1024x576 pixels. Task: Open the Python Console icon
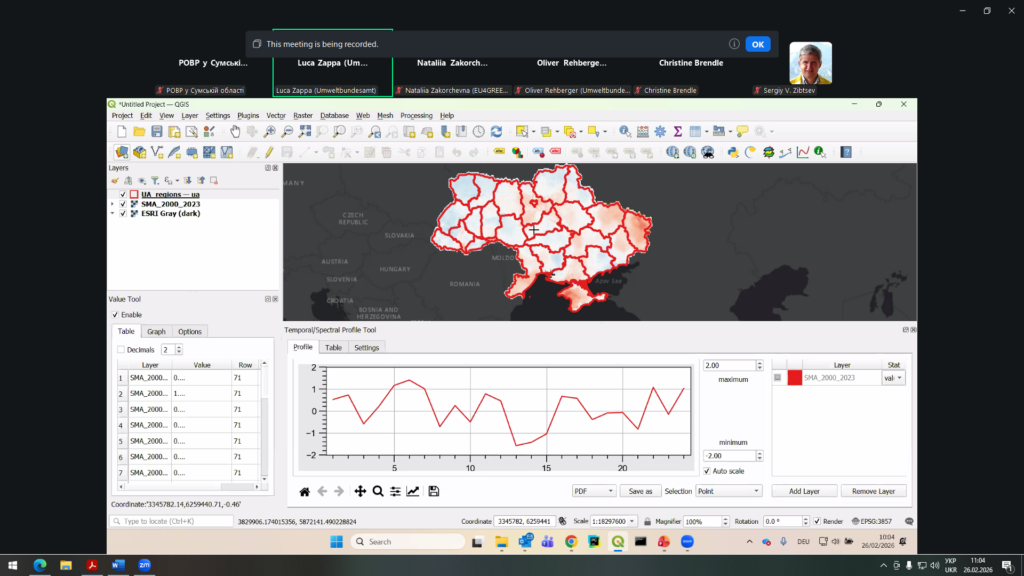coord(733,152)
